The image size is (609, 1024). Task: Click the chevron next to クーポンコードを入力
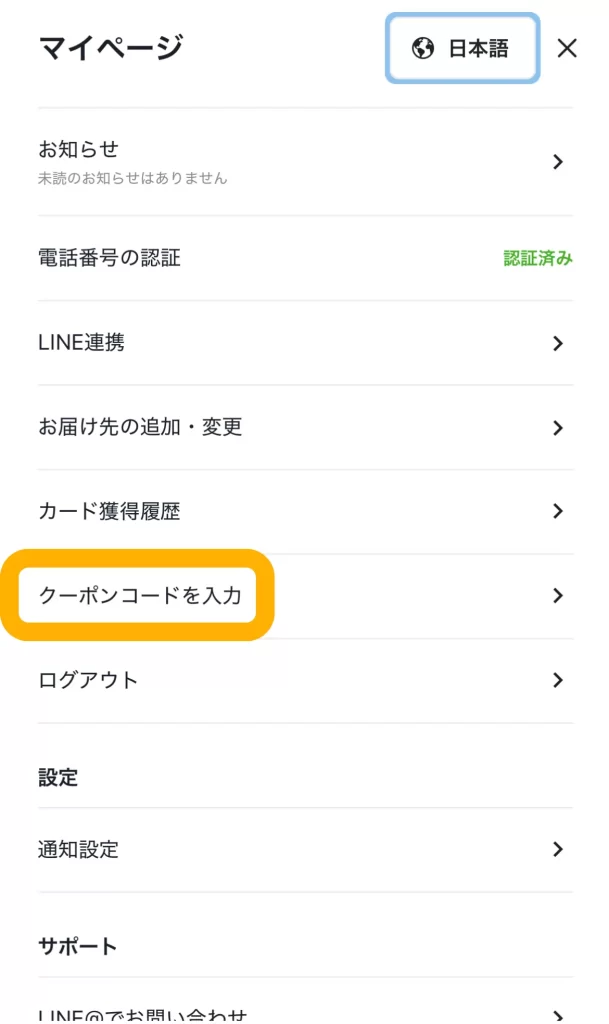click(x=558, y=596)
